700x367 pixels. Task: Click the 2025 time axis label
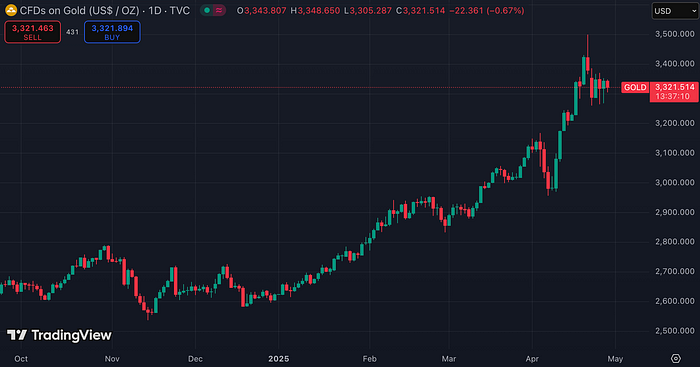click(279, 359)
